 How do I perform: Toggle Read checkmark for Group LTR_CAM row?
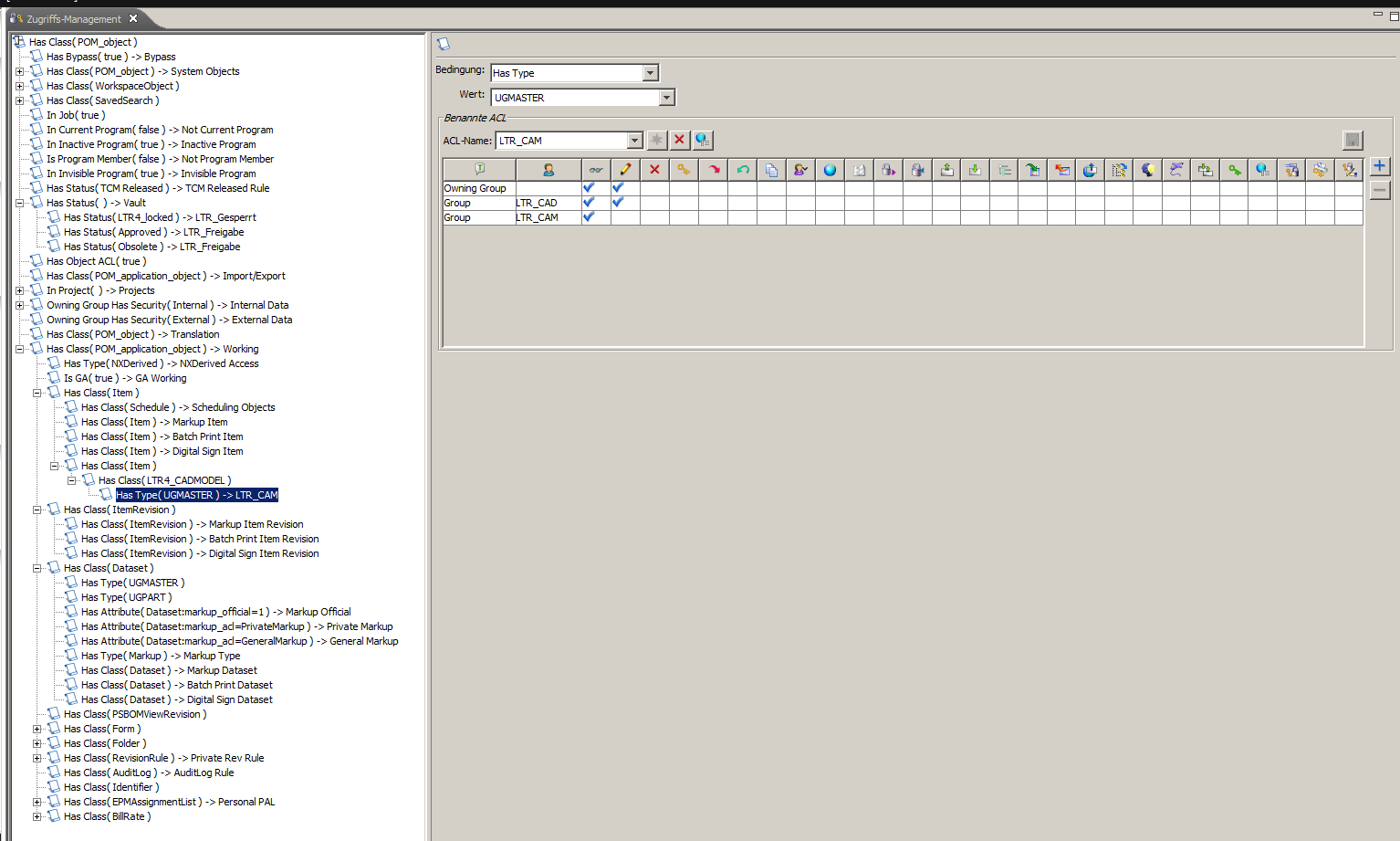pos(589,217)
